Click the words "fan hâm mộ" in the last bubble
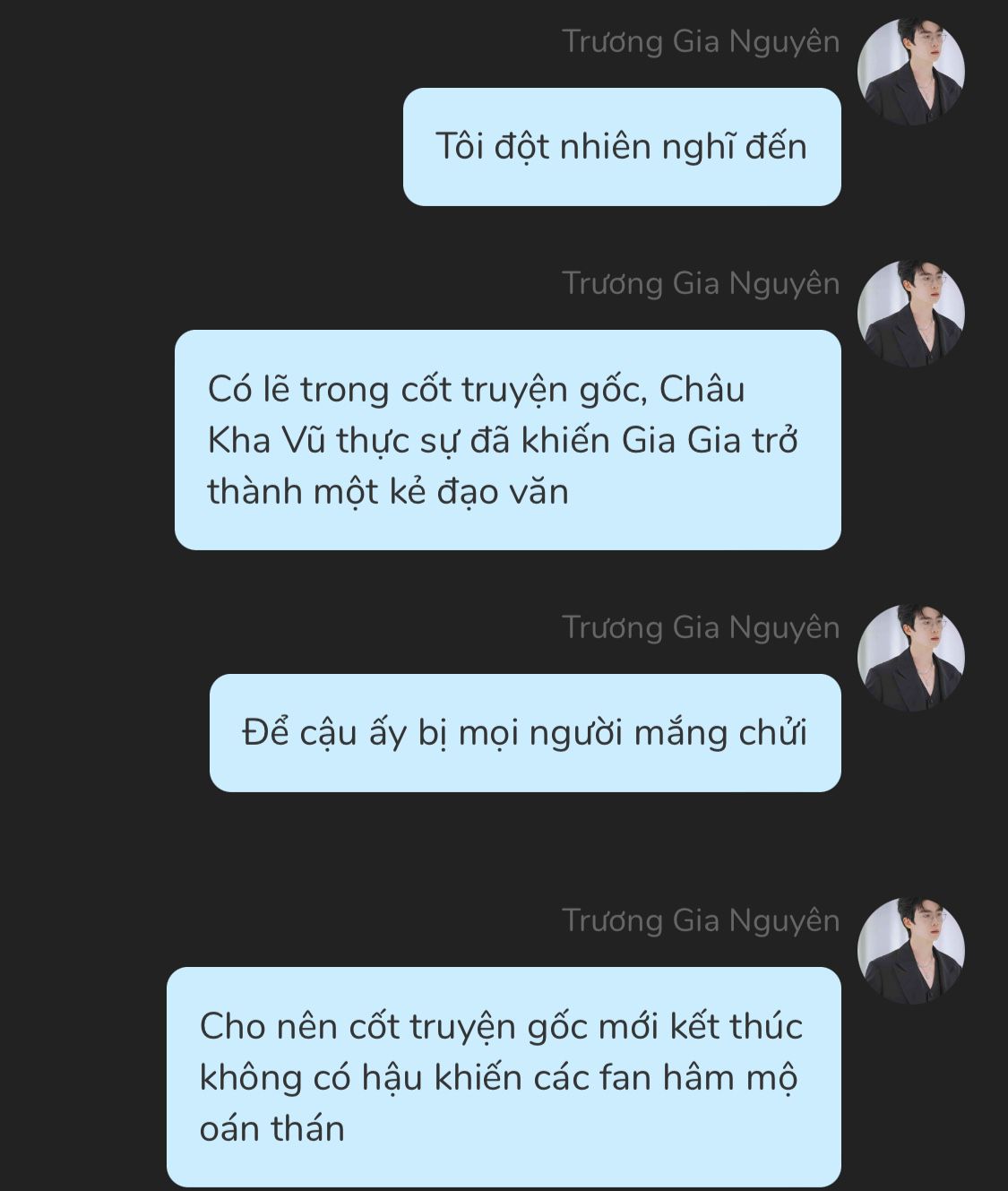This screenshot has height=1191, width=1008. click(x=698, y=1077)
